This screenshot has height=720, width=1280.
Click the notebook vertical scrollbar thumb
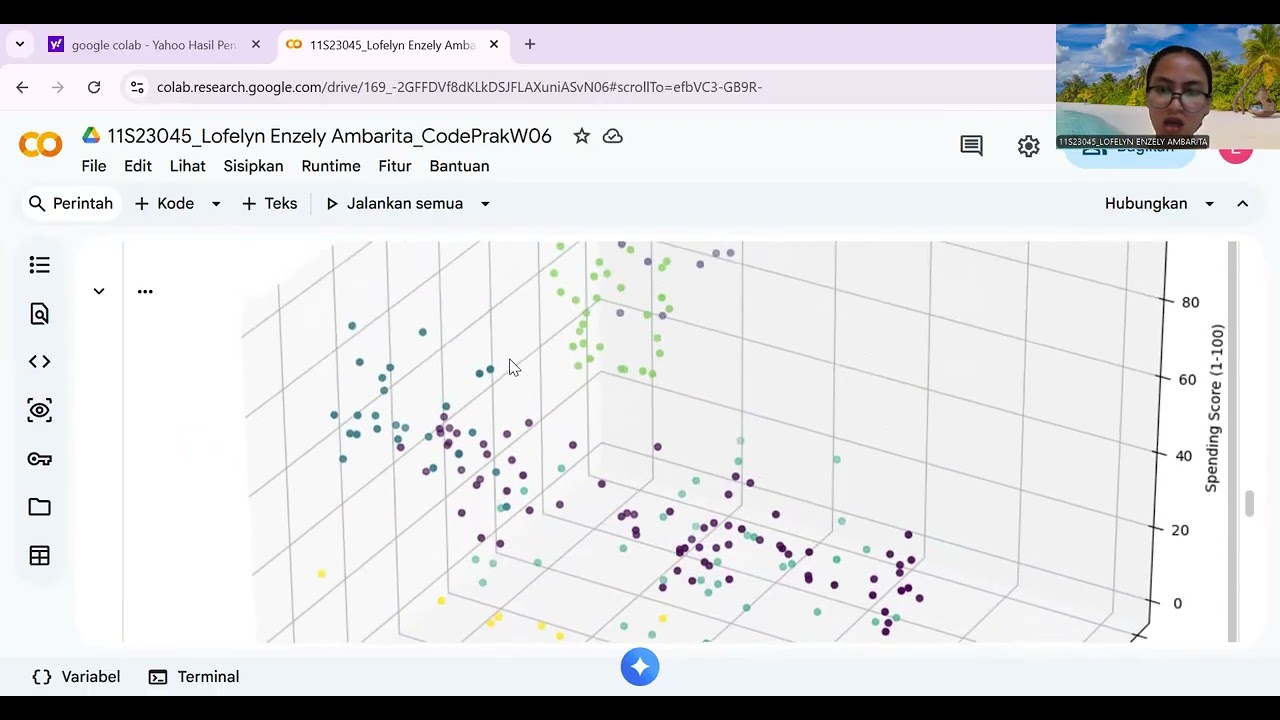tap(1249, 504)
